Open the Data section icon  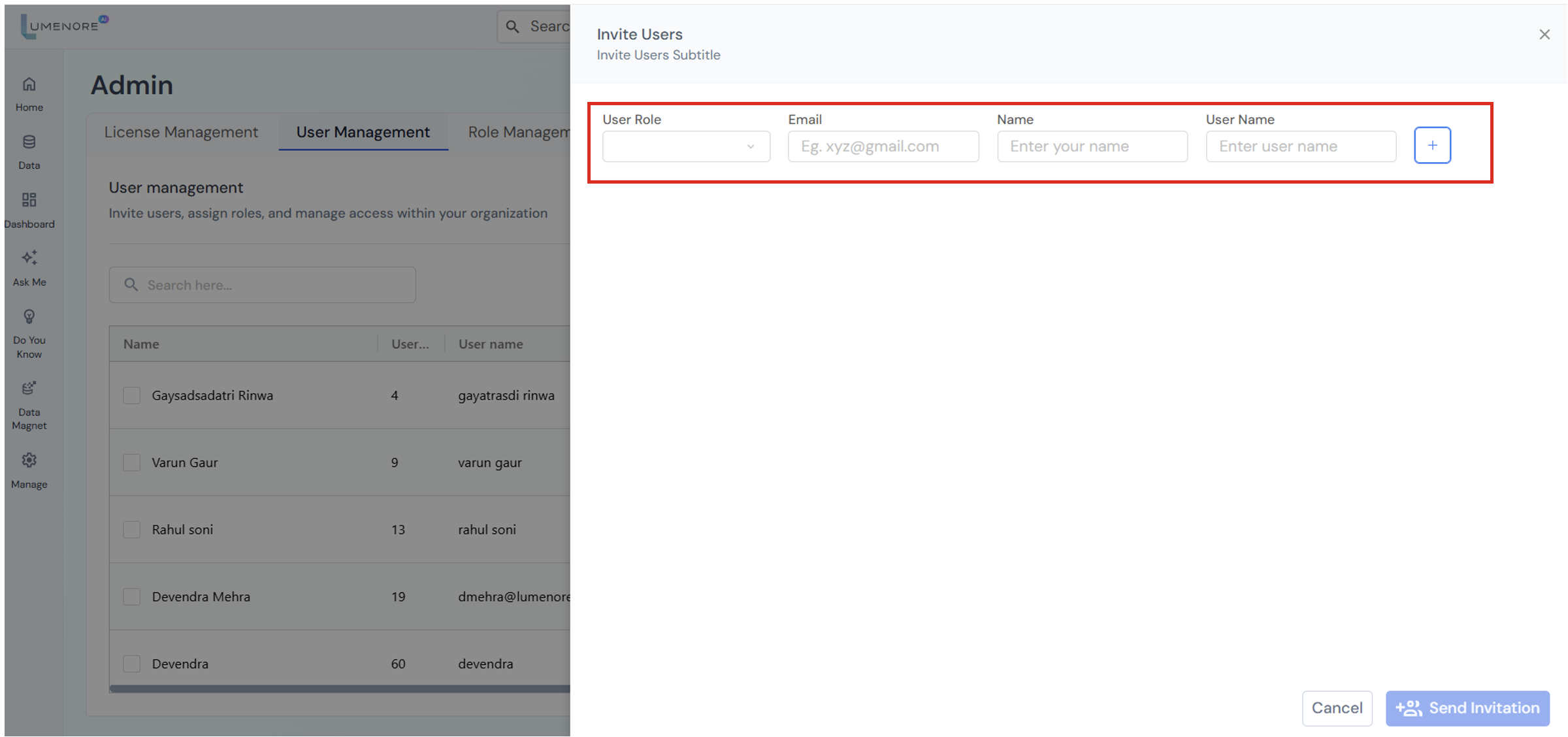[29, 142]
